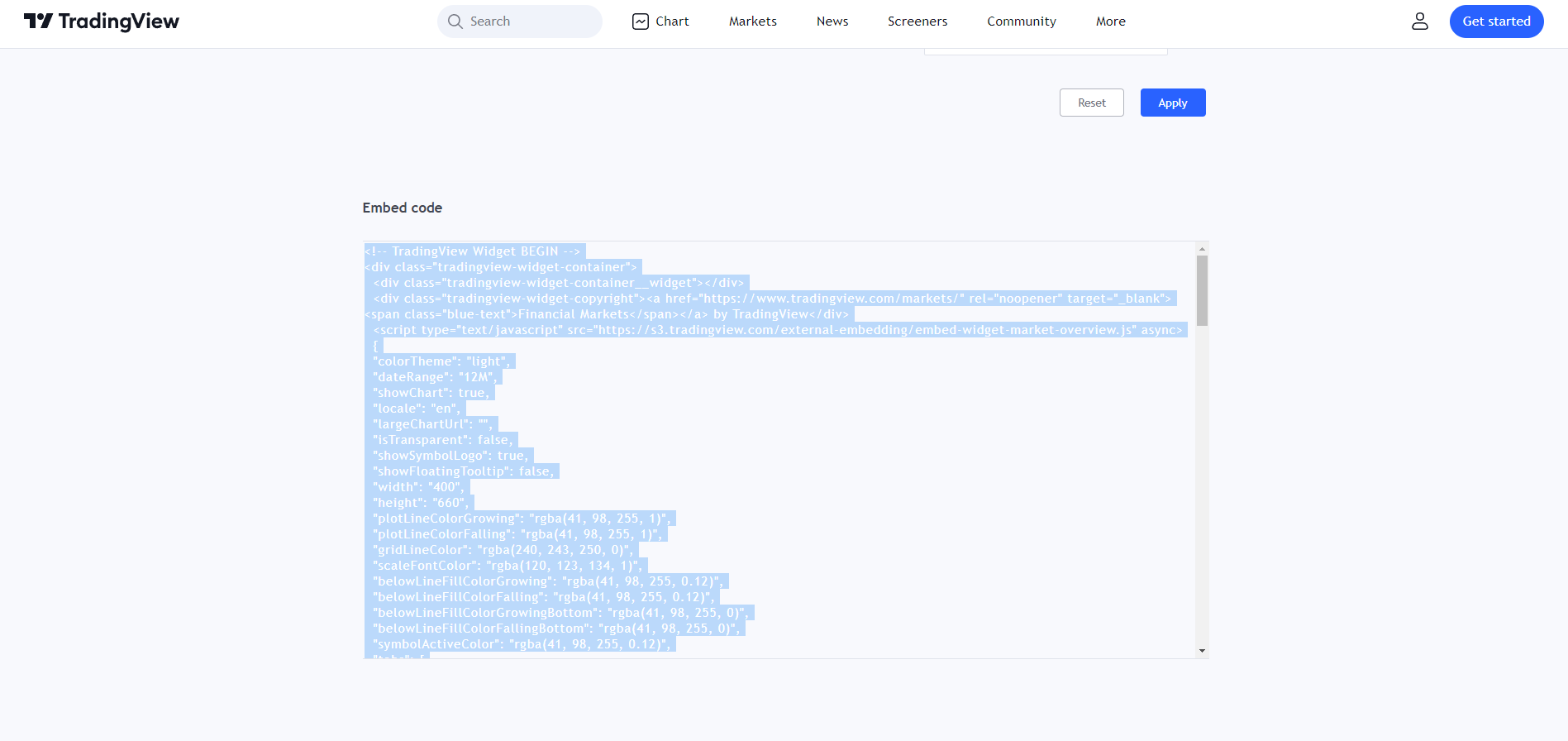
Task: Click embed code scroll down arrow
Action: point(1202,651)
